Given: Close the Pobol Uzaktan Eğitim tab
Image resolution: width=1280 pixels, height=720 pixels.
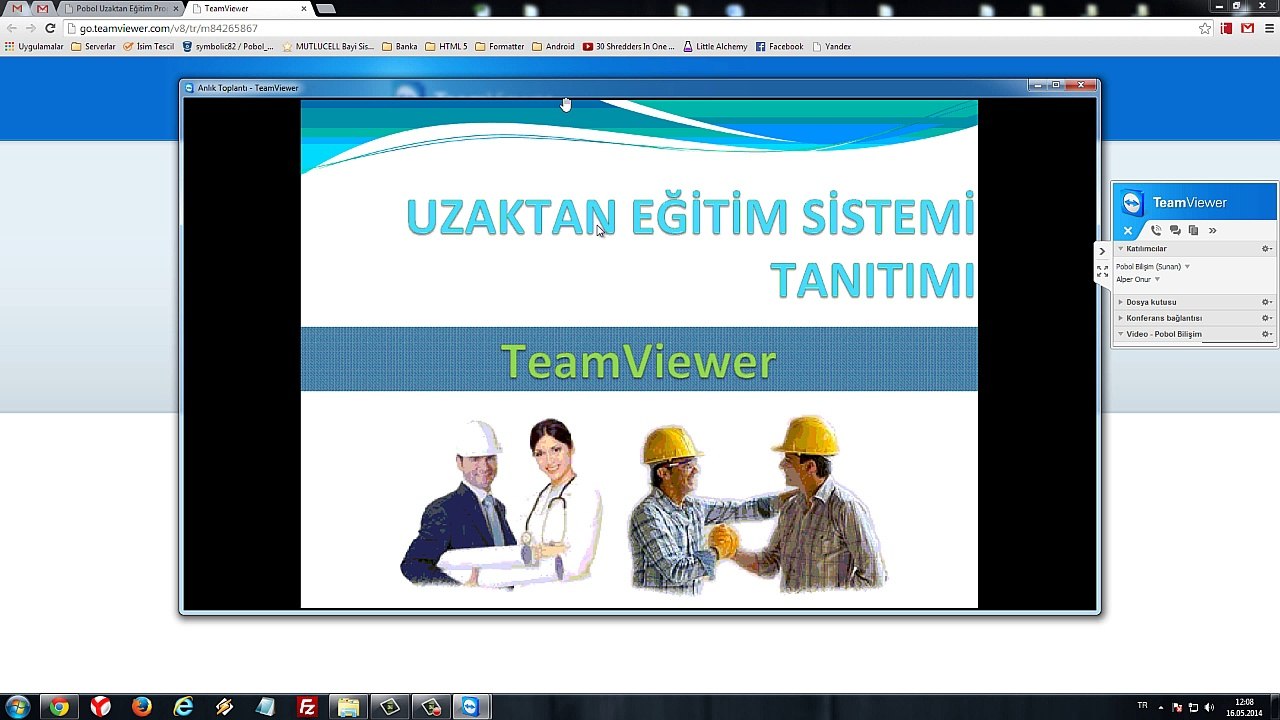Looking at the screenshot, I should click(x=176, y=8).
